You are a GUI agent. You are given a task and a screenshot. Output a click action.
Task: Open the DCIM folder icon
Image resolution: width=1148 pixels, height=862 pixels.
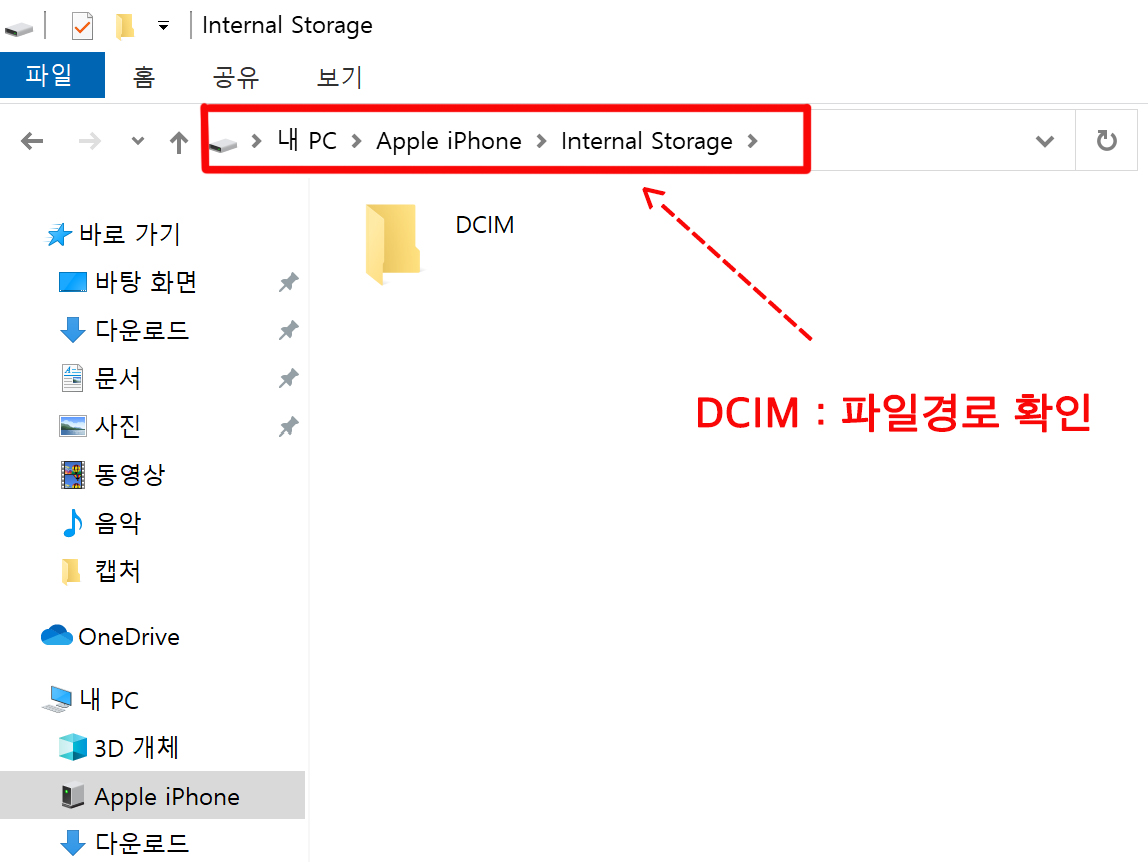point(394,243)
